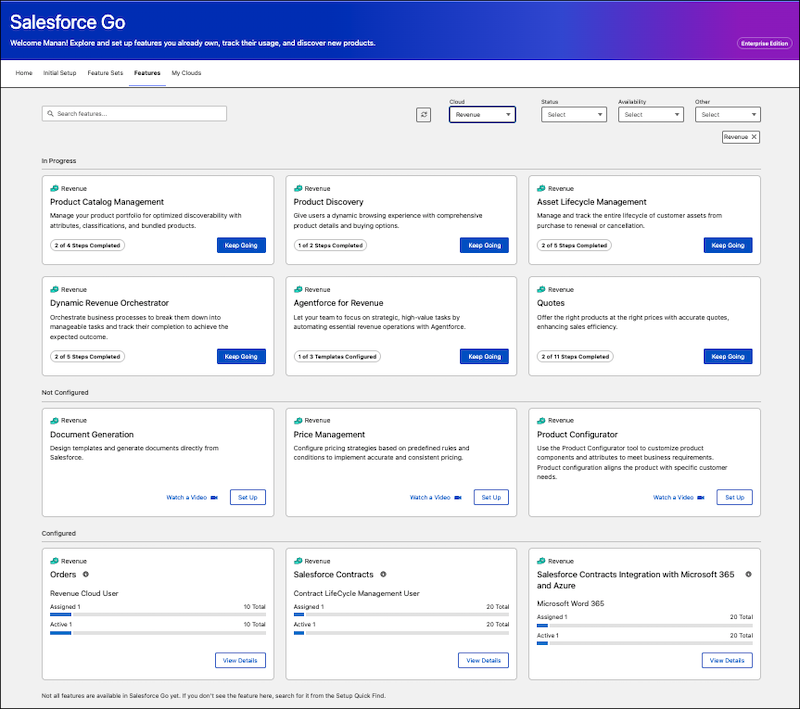Viewport: 800px width, 709px height.
Task: Keep Going on Product Discovery
Action: (x=485, y=245)
